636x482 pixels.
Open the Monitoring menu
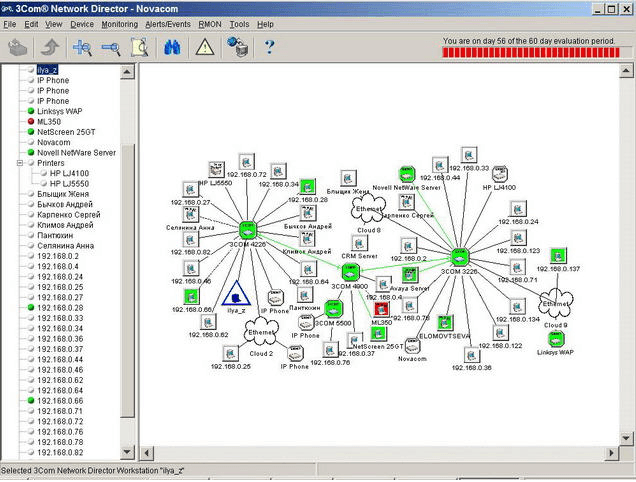click(120, 23)
